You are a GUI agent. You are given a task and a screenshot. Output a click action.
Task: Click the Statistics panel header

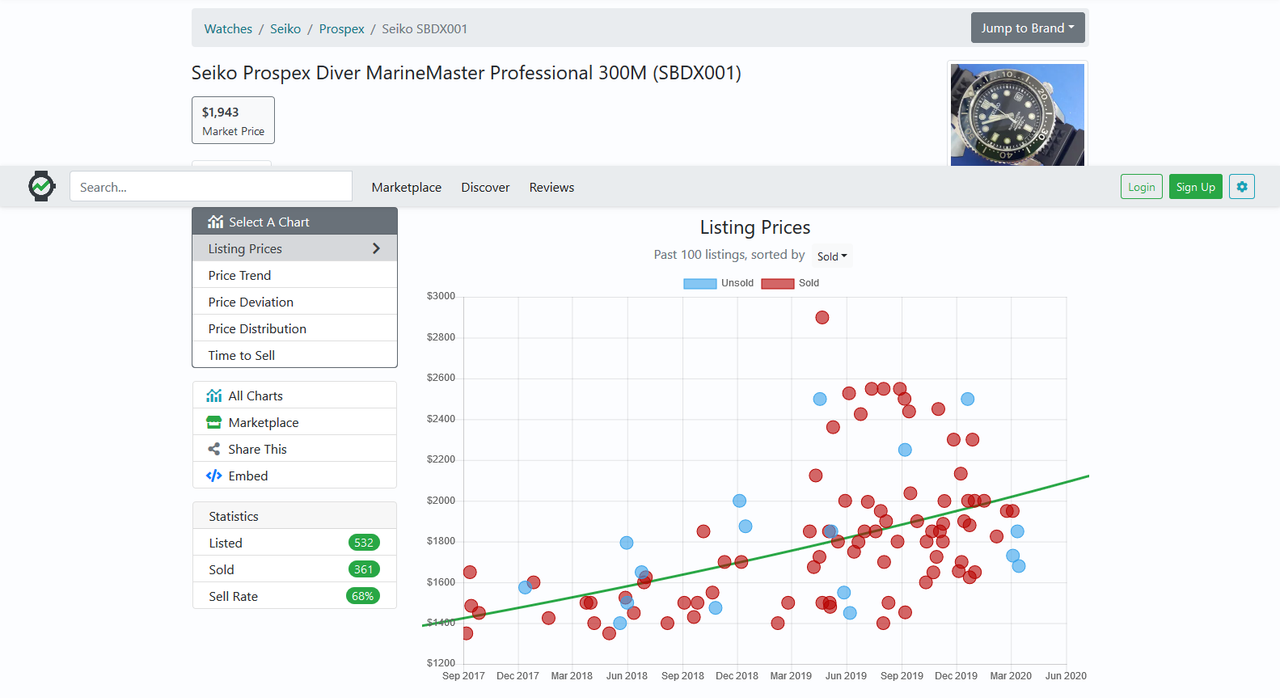294,516
